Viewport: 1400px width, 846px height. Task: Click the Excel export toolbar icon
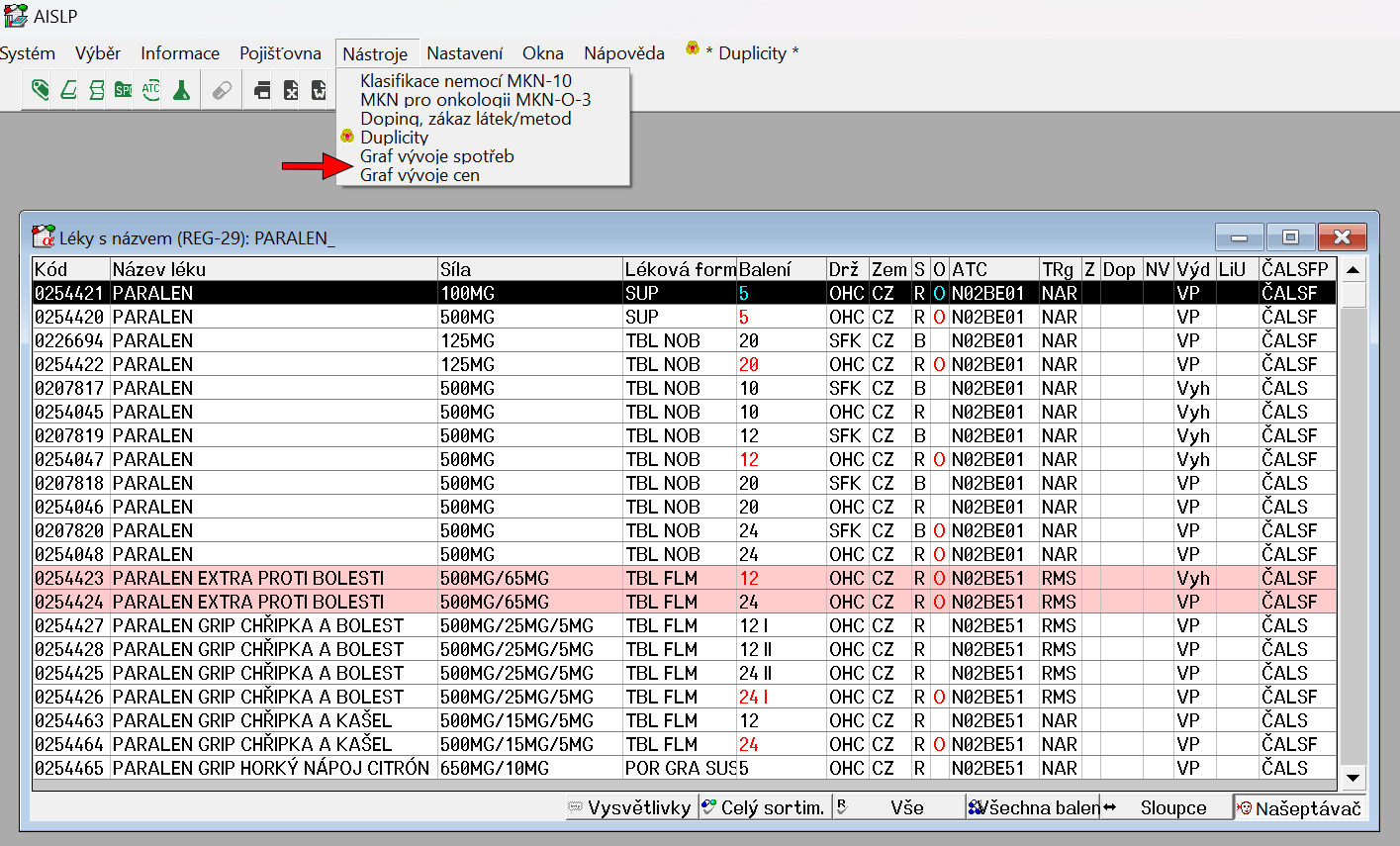[x=291, y=90]
